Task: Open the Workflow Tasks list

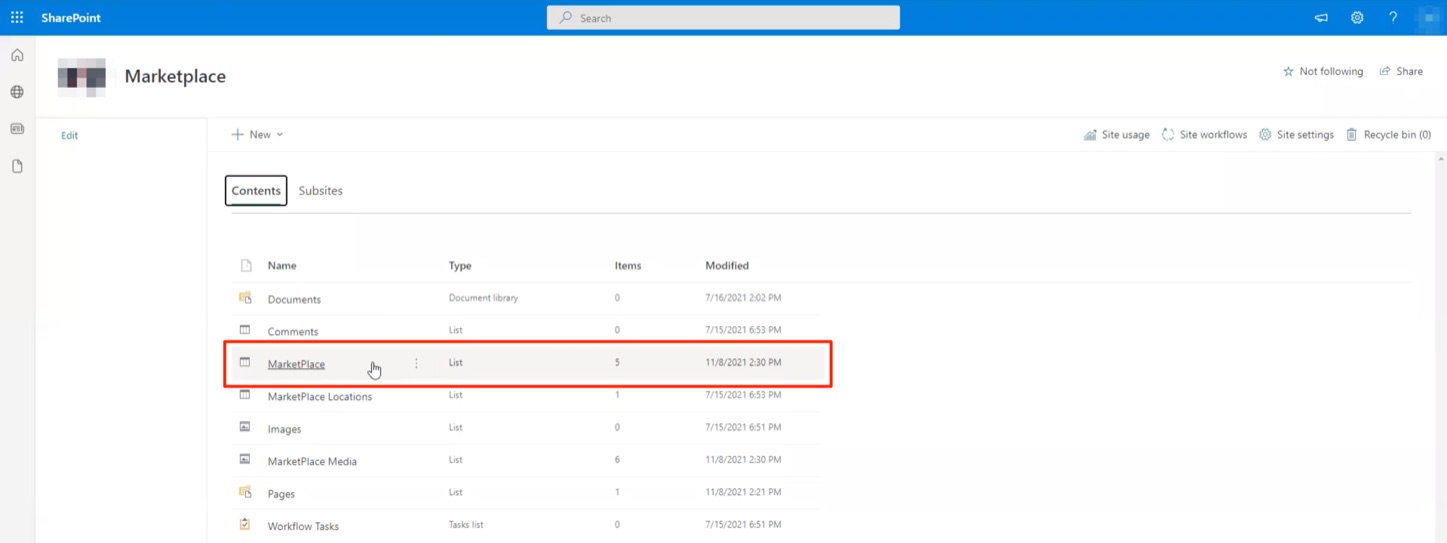Action: coord(303,526)
